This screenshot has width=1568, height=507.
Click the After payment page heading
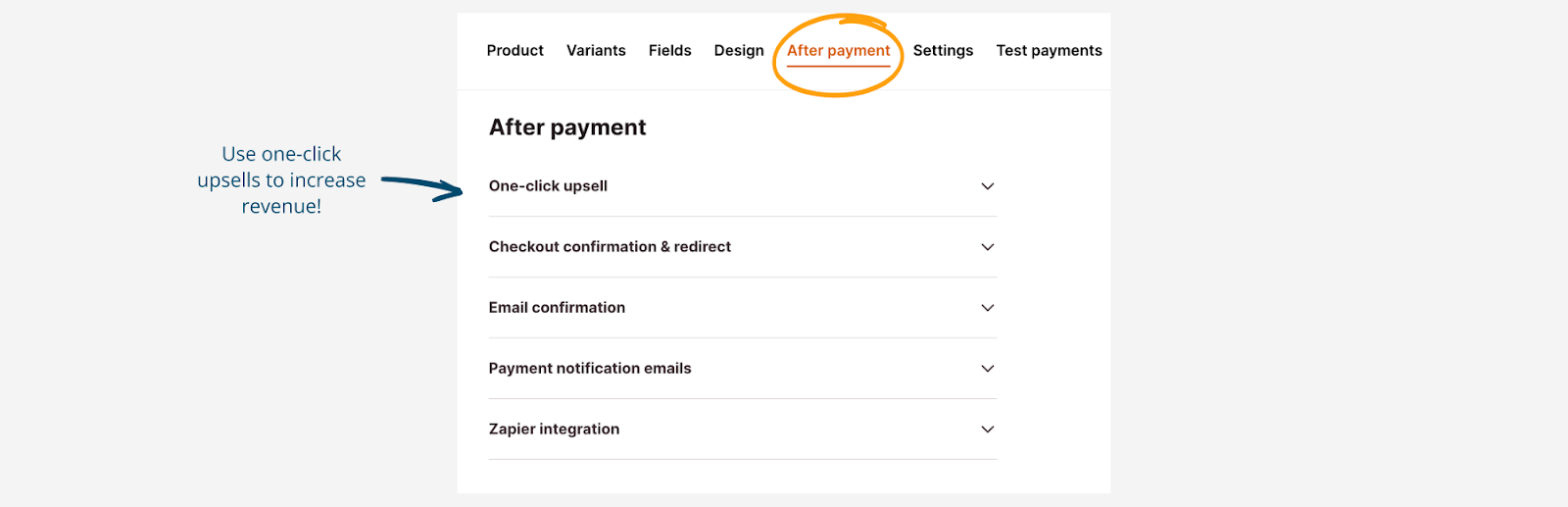[567, 127]
